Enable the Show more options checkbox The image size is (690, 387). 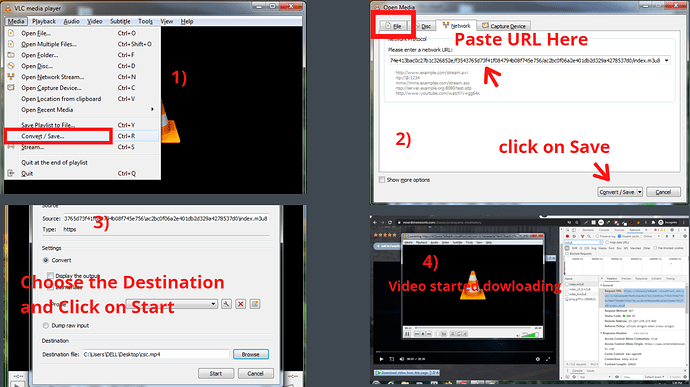[x=382, y=180]
